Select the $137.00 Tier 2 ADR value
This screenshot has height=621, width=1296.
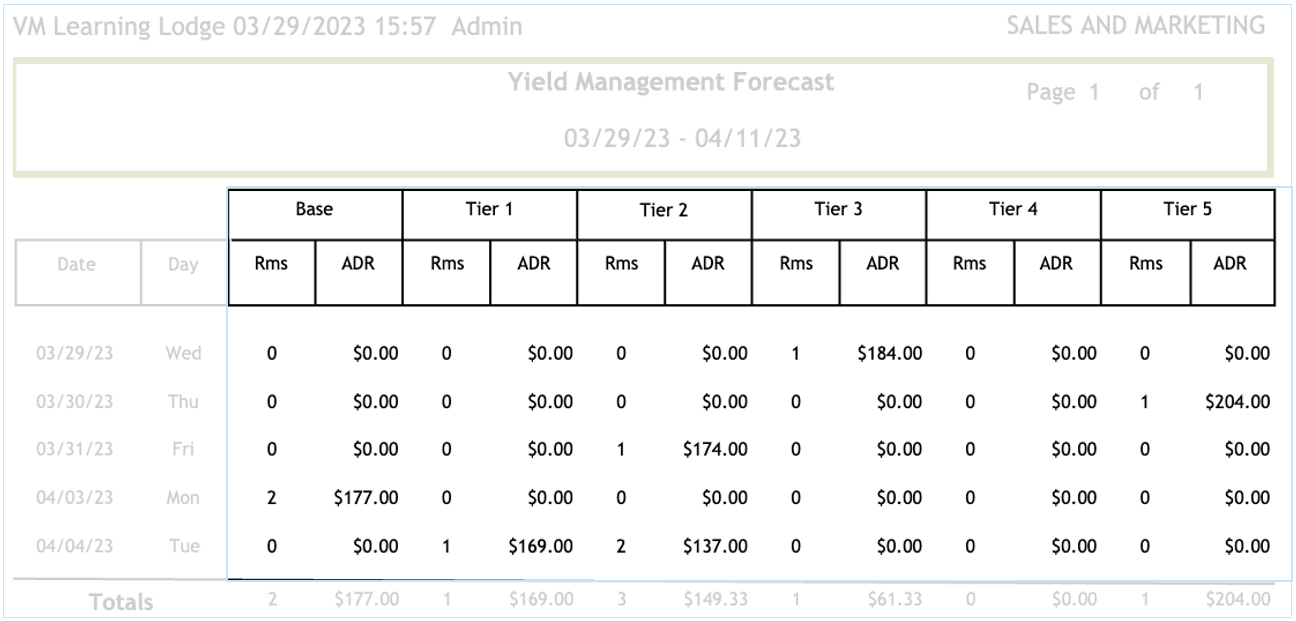714,547
